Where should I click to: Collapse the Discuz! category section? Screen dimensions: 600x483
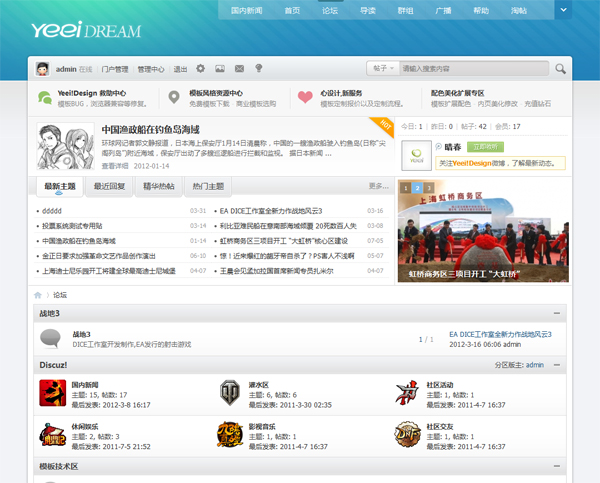pos(557,365)
